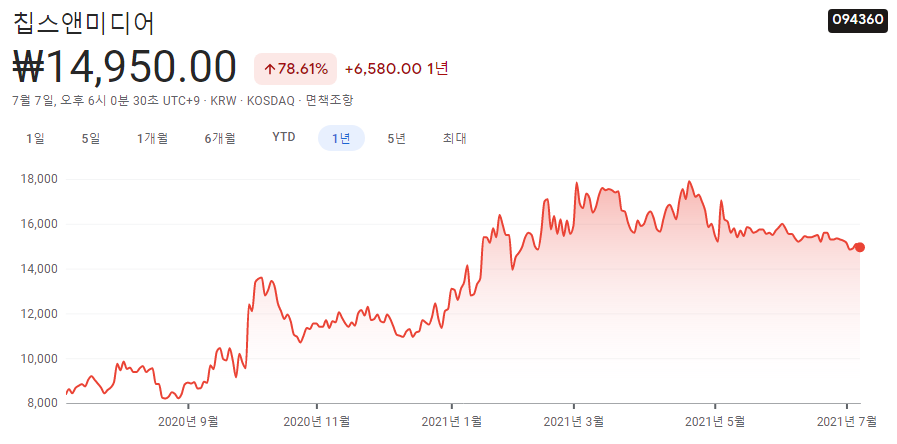Click the 2020년 9월 axis label
897x444 pixels.
tap(188, 422)
